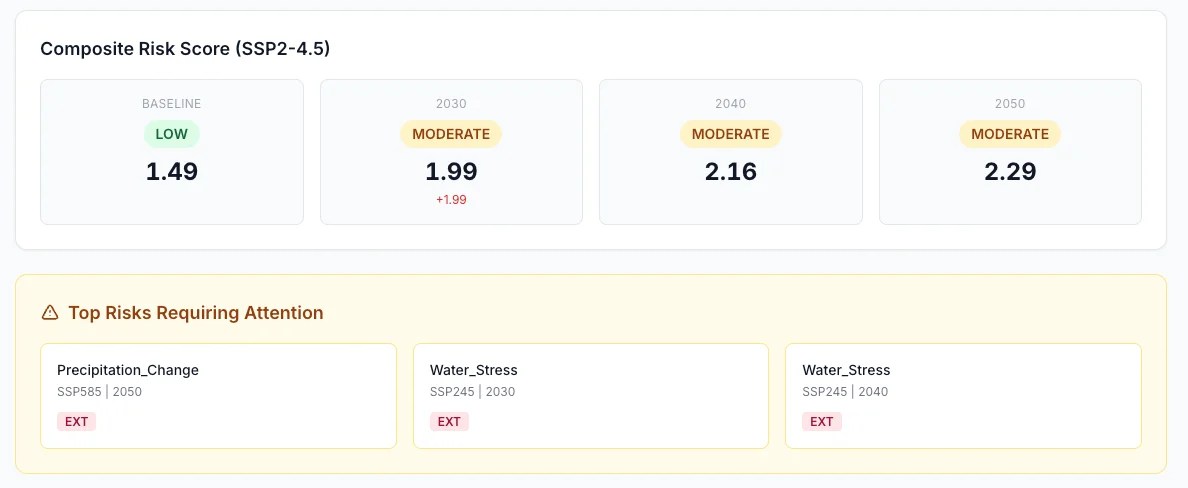The image size is (1188, 488).
Task: Click the MODERATE badge in the 2040 card
Action: point(731,134)
